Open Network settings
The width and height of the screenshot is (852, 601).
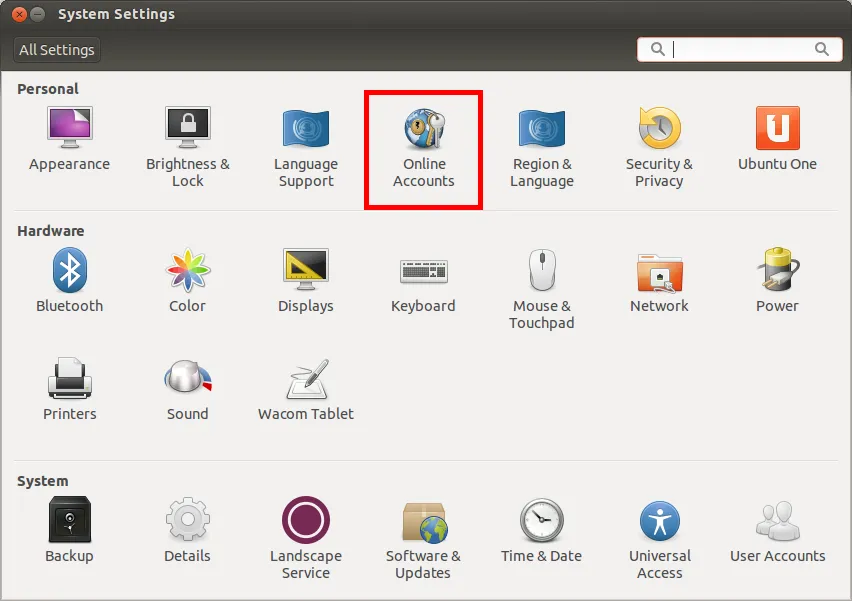[659, 283]
